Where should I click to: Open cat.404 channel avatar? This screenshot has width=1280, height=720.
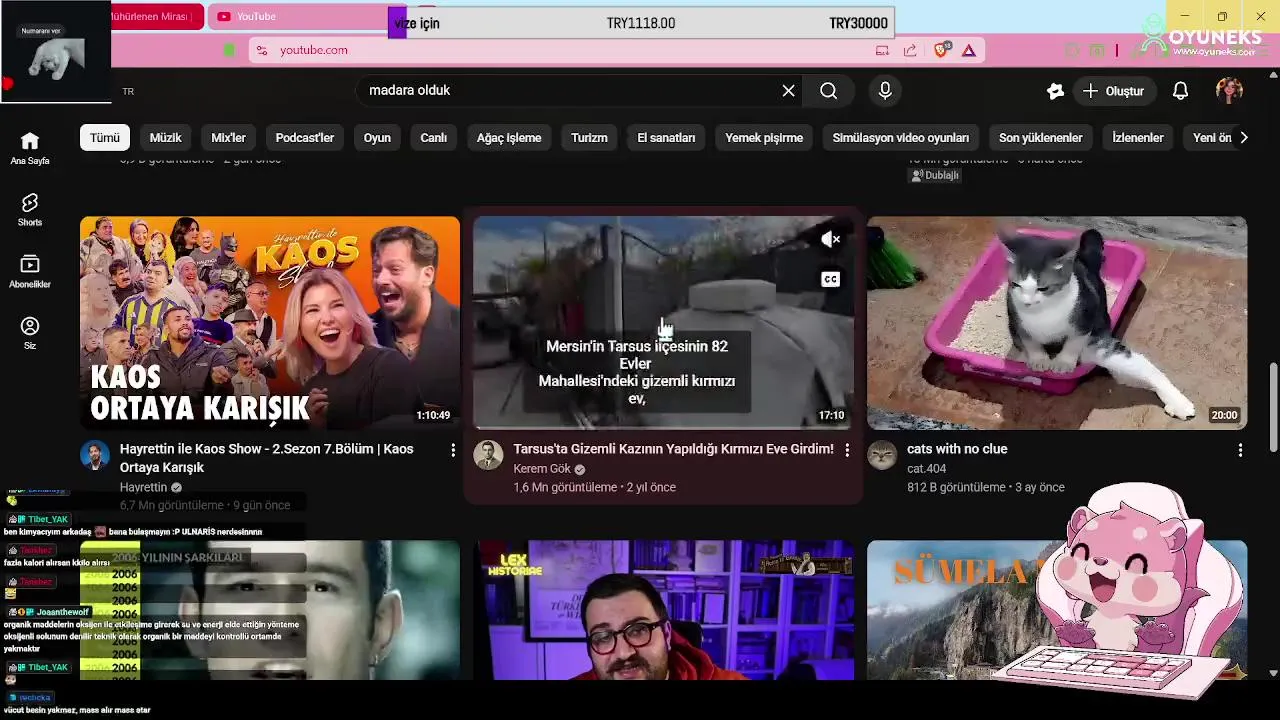click(x=882, y=455)
